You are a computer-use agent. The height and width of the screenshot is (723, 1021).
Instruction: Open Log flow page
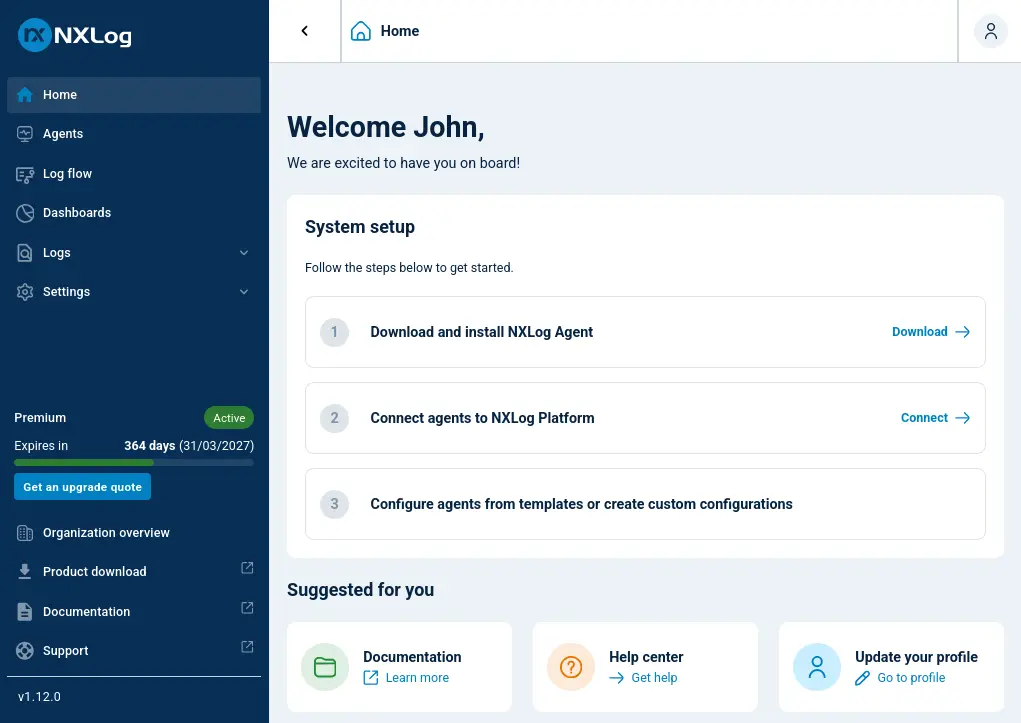[x=134, y=174]
